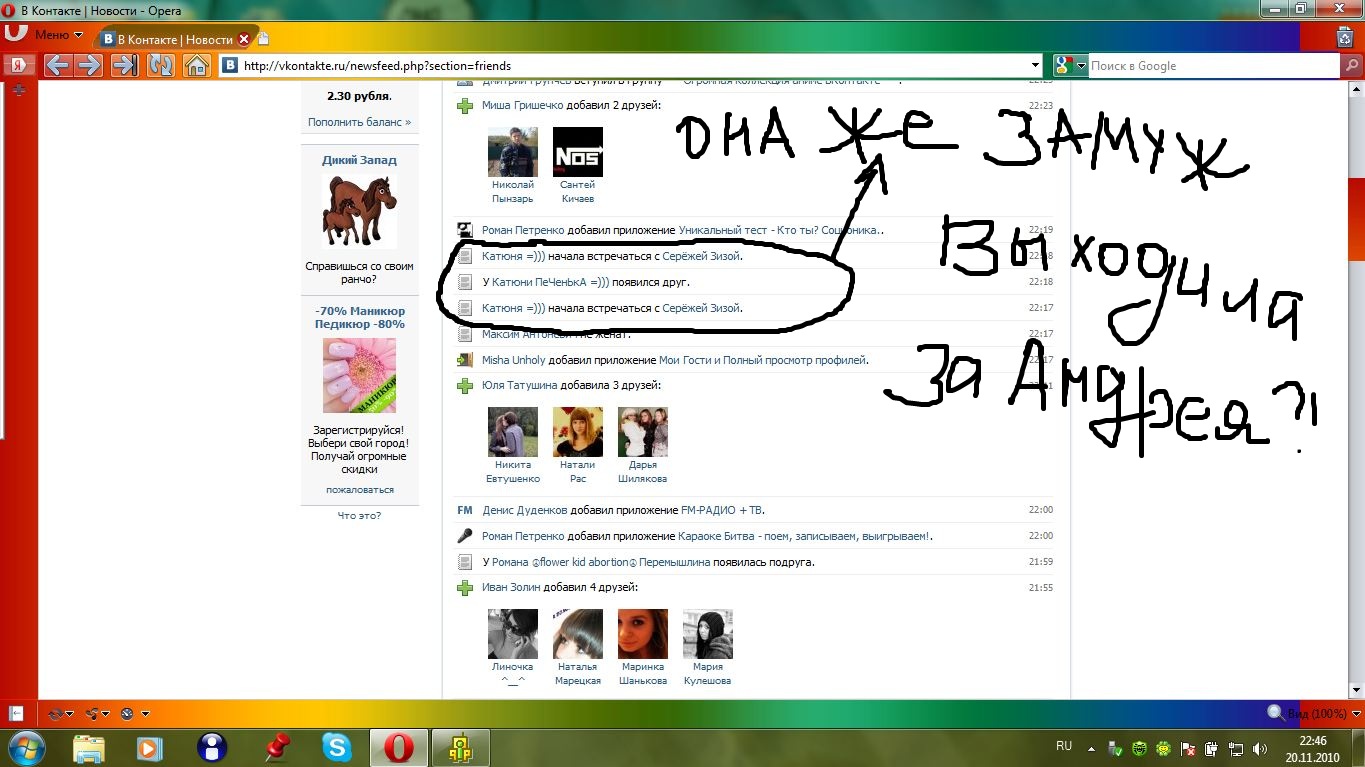The height and width of the screenshot is (767, 1365).
Task: Open the Дикий Запад ad link
Action: (x=359, y=160)
